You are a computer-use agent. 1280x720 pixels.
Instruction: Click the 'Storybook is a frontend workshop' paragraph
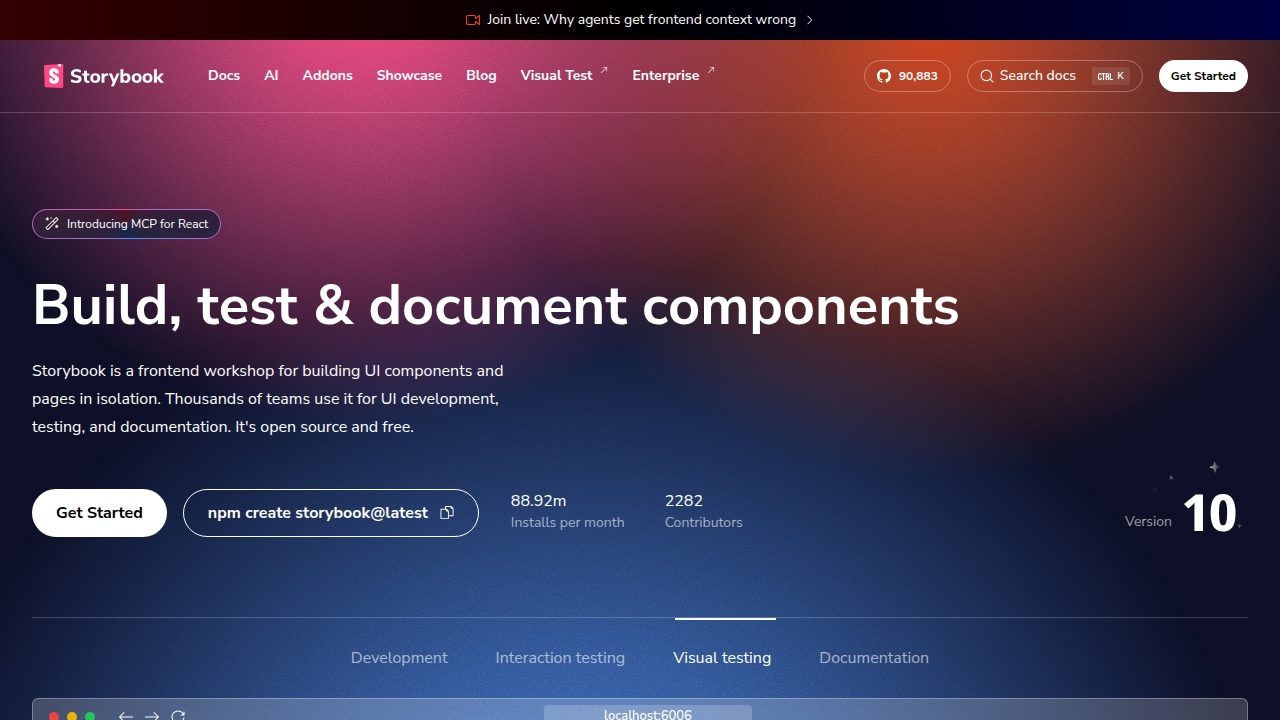pyautogui.click(x=268, y=399)
